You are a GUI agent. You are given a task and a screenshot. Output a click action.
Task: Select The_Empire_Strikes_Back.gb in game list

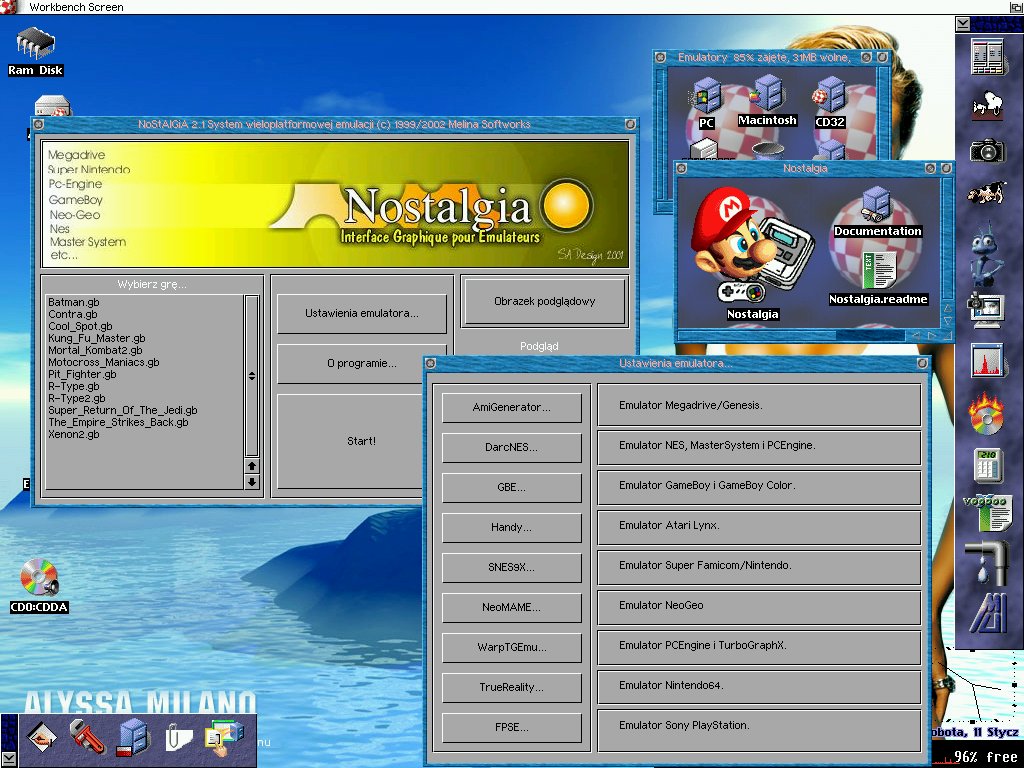(144, 422)
